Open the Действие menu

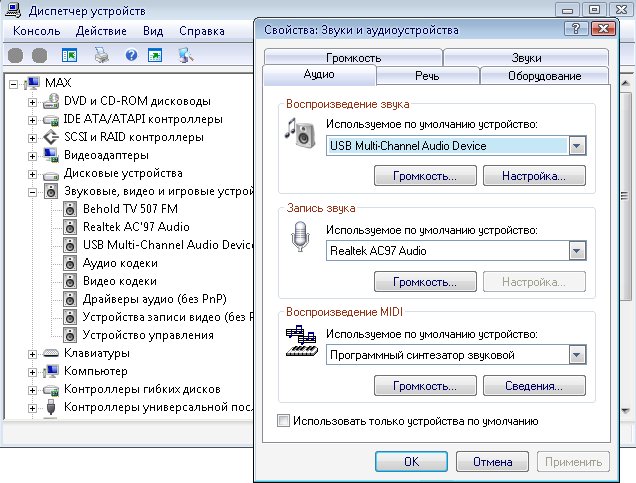pyautogui.click(x=101, y=31)
